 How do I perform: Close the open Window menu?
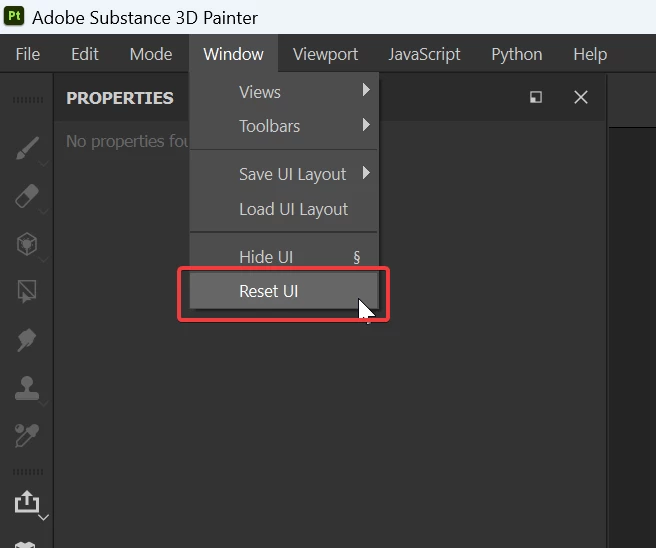click(233, 54)
